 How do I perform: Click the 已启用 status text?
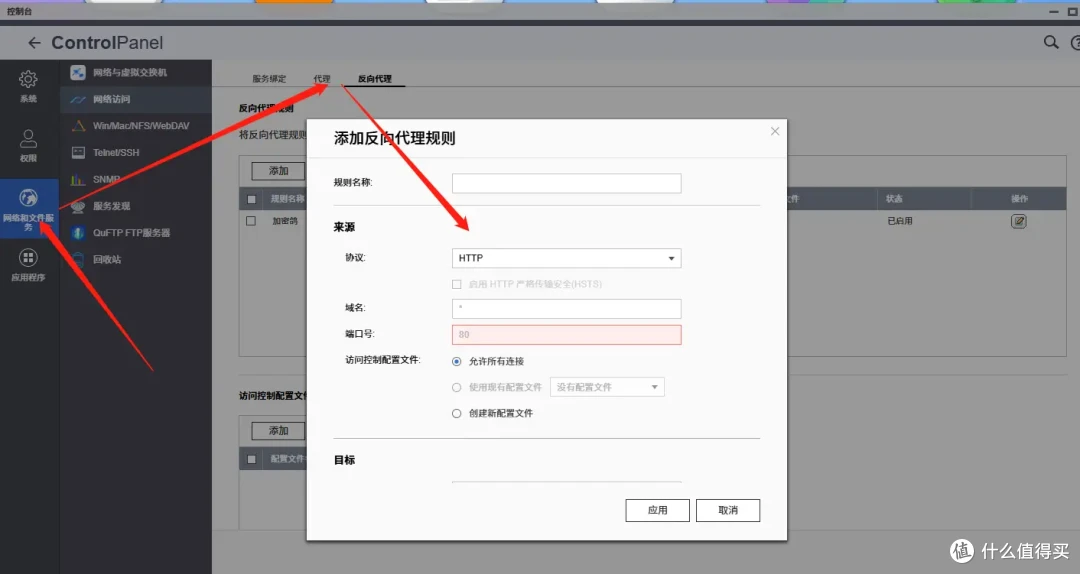click(900, 221)
